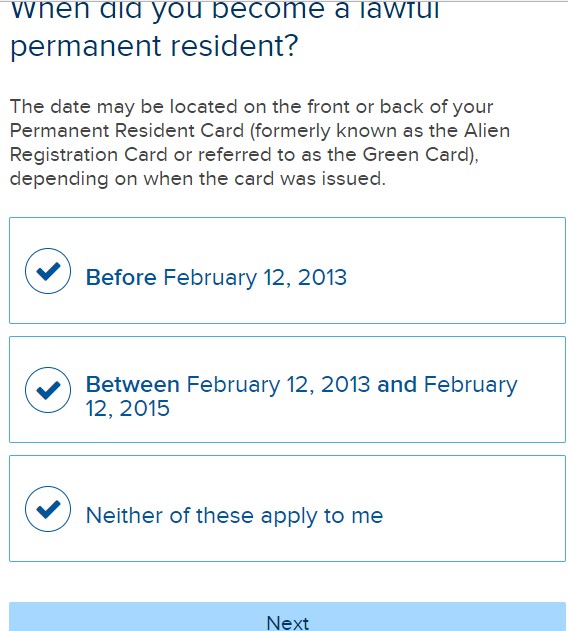
Task: Click 'Permanent Resident Card' in the description
Action: click(x=127, y=131)
